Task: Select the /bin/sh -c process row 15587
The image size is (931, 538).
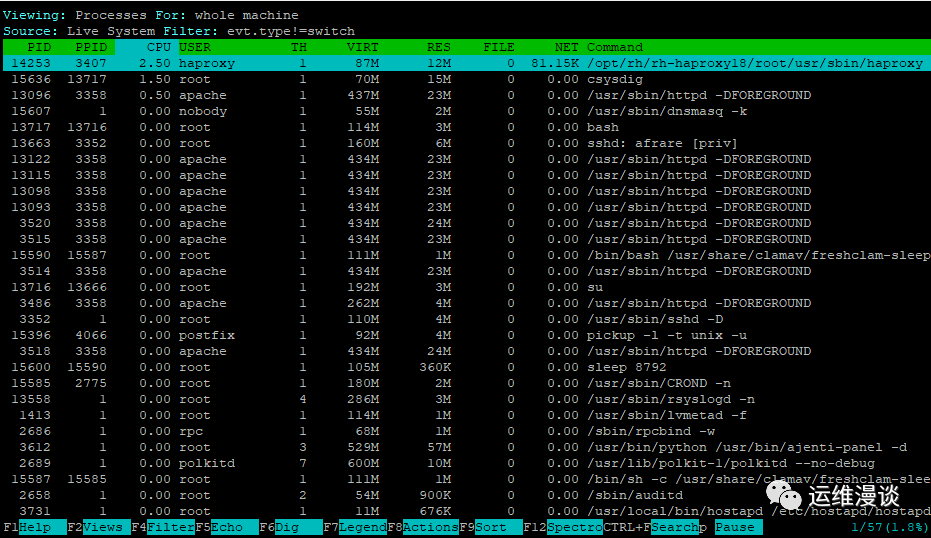Action: point(466,480)
